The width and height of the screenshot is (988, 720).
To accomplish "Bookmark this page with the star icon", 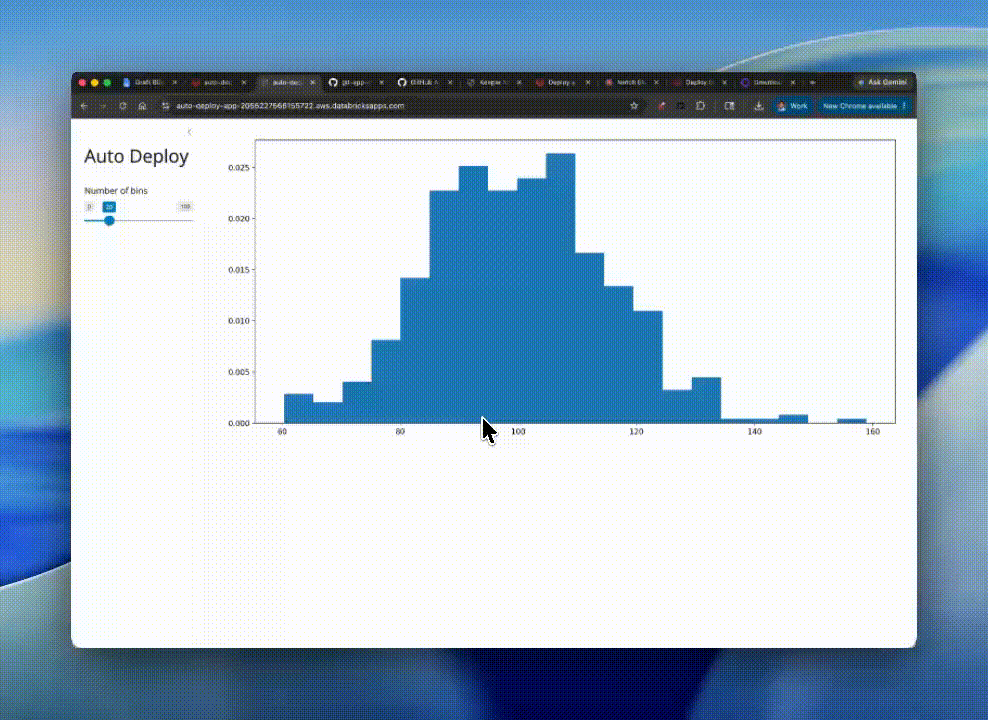I will pyautogui.click(x=634, y=106).
